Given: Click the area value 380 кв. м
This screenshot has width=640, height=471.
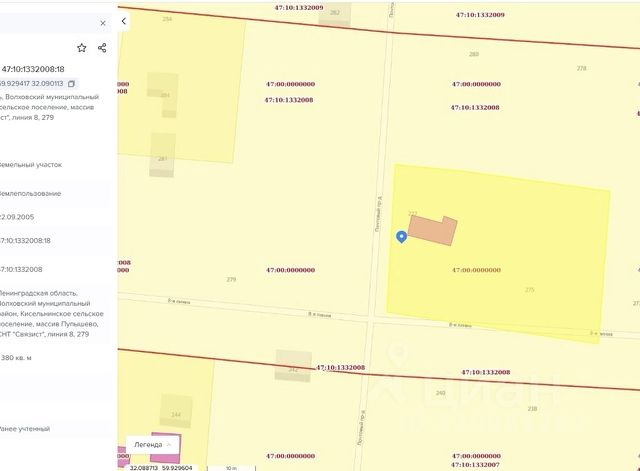Looking at the screenshot, I should 16,358.
